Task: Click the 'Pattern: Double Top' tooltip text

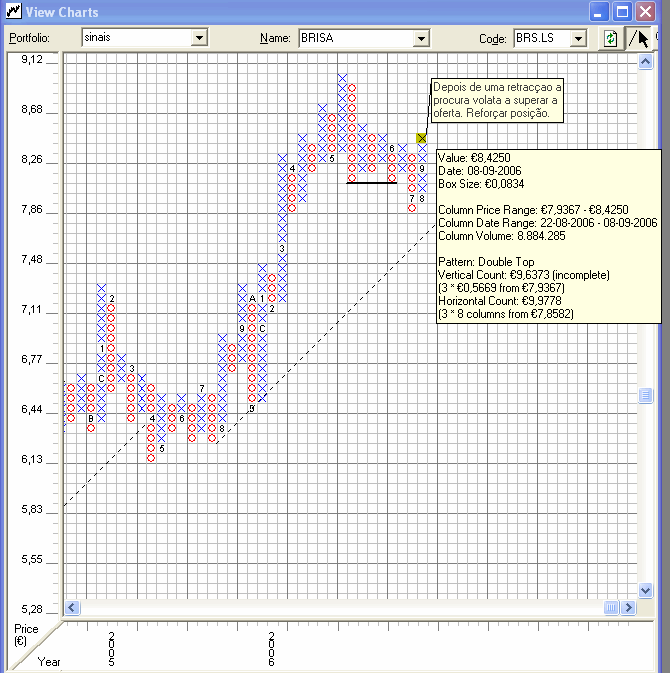Action: click(x=486, y=262)
